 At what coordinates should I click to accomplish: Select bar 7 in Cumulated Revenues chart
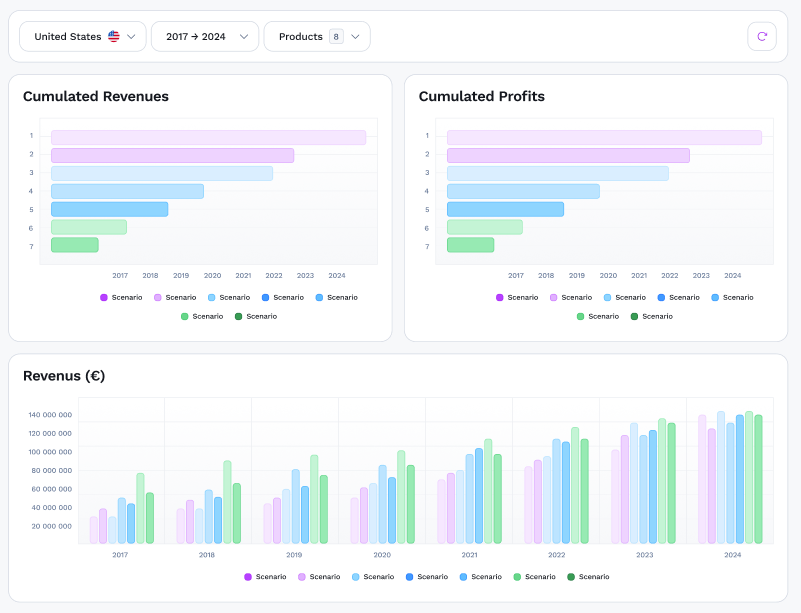[75, 245]
